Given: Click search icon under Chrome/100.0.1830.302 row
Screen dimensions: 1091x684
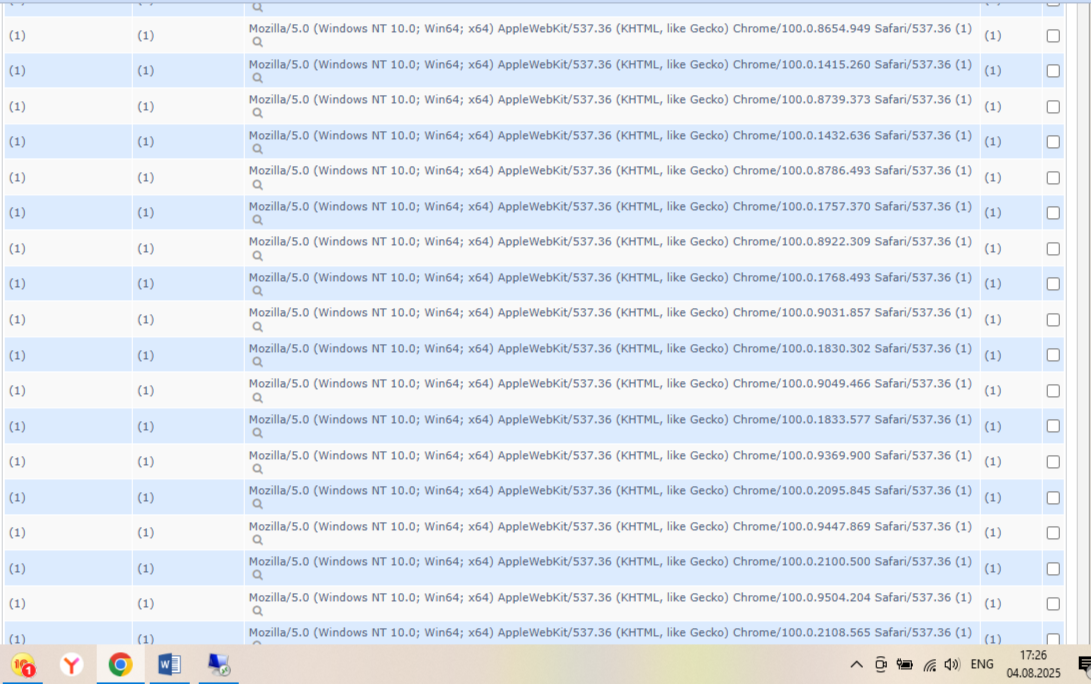Looking at the screenshot, I should point(257,362).
